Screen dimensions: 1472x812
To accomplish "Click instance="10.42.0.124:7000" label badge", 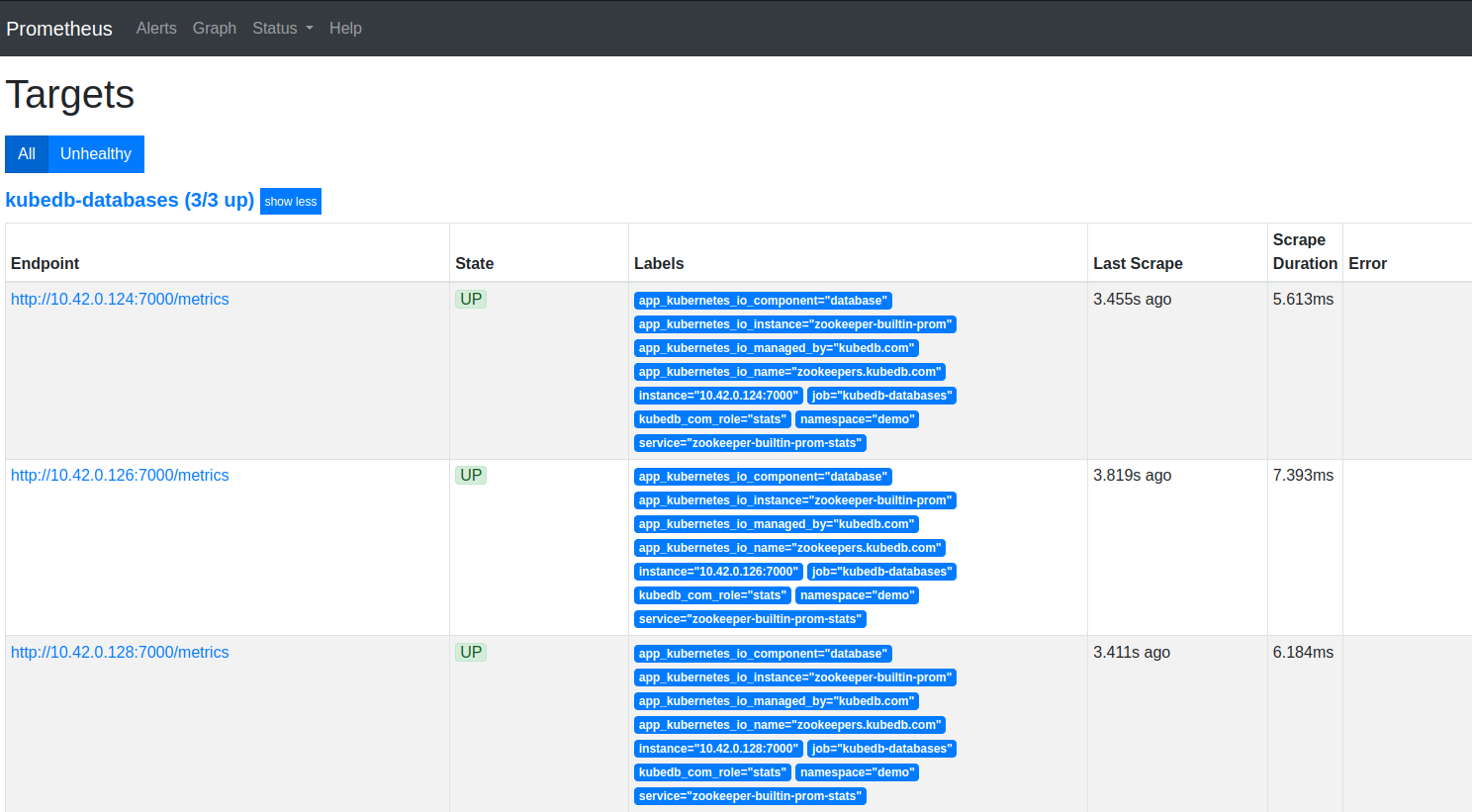I will click(x=718, y=396).
